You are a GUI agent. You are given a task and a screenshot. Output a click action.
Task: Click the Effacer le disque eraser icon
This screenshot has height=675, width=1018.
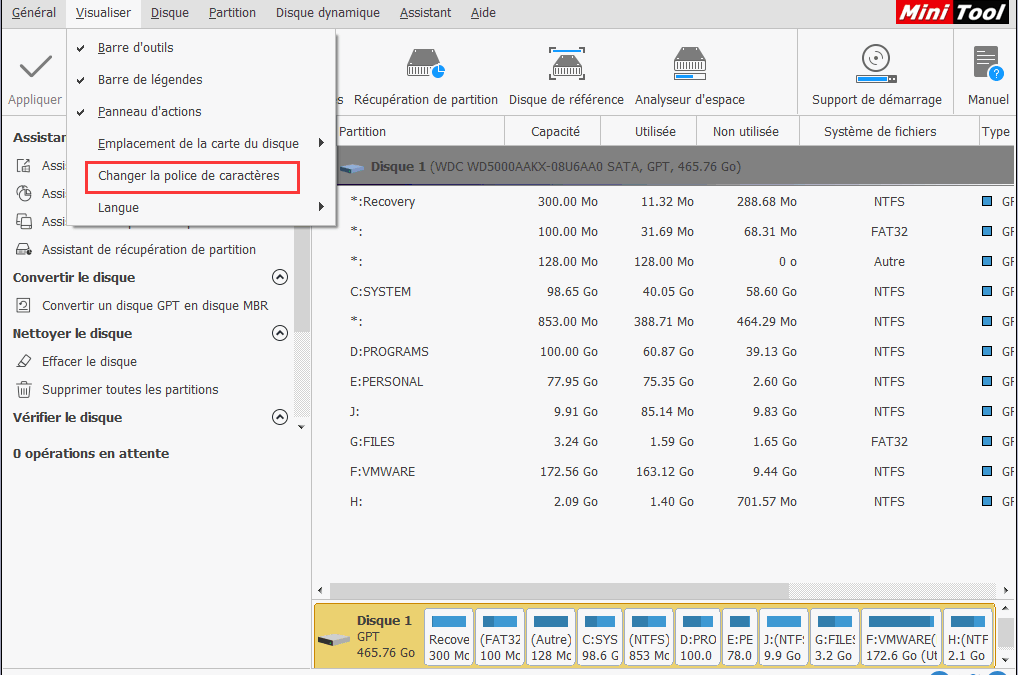pos(24,362)
